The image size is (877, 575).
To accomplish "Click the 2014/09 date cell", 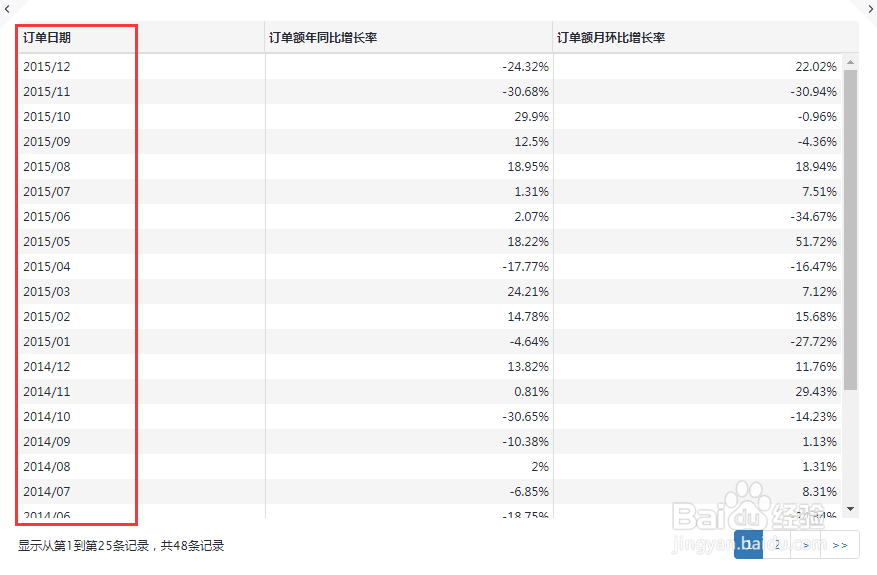I will click(x=47, y=442).
